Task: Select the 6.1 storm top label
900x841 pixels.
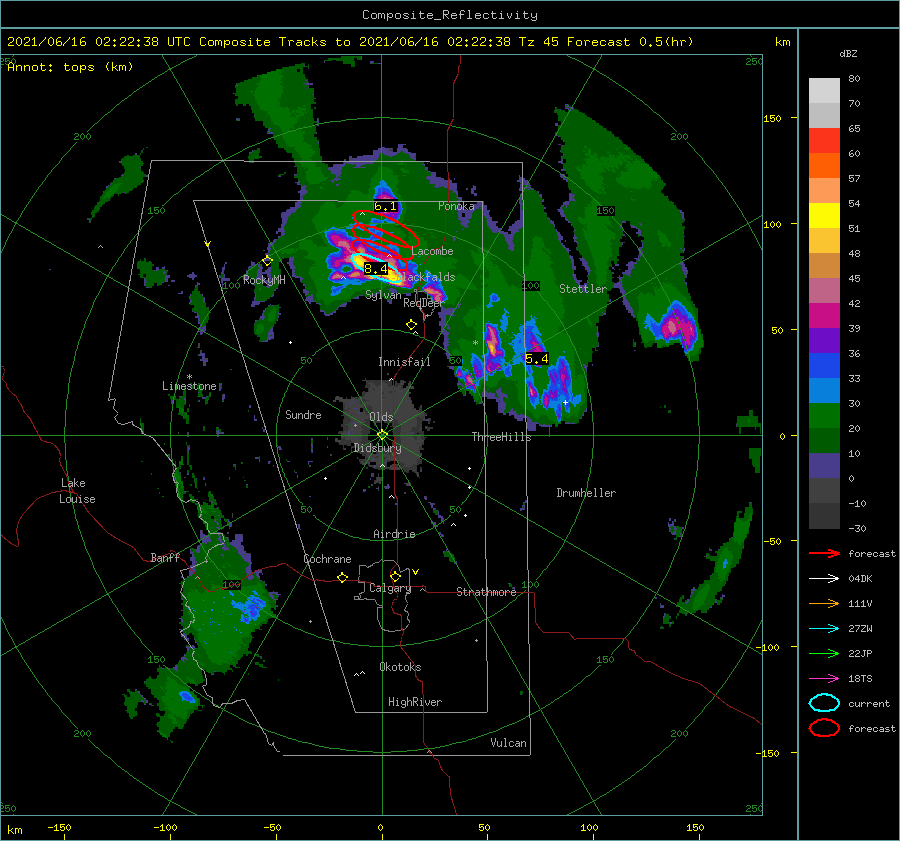Action: click(385, 206)
